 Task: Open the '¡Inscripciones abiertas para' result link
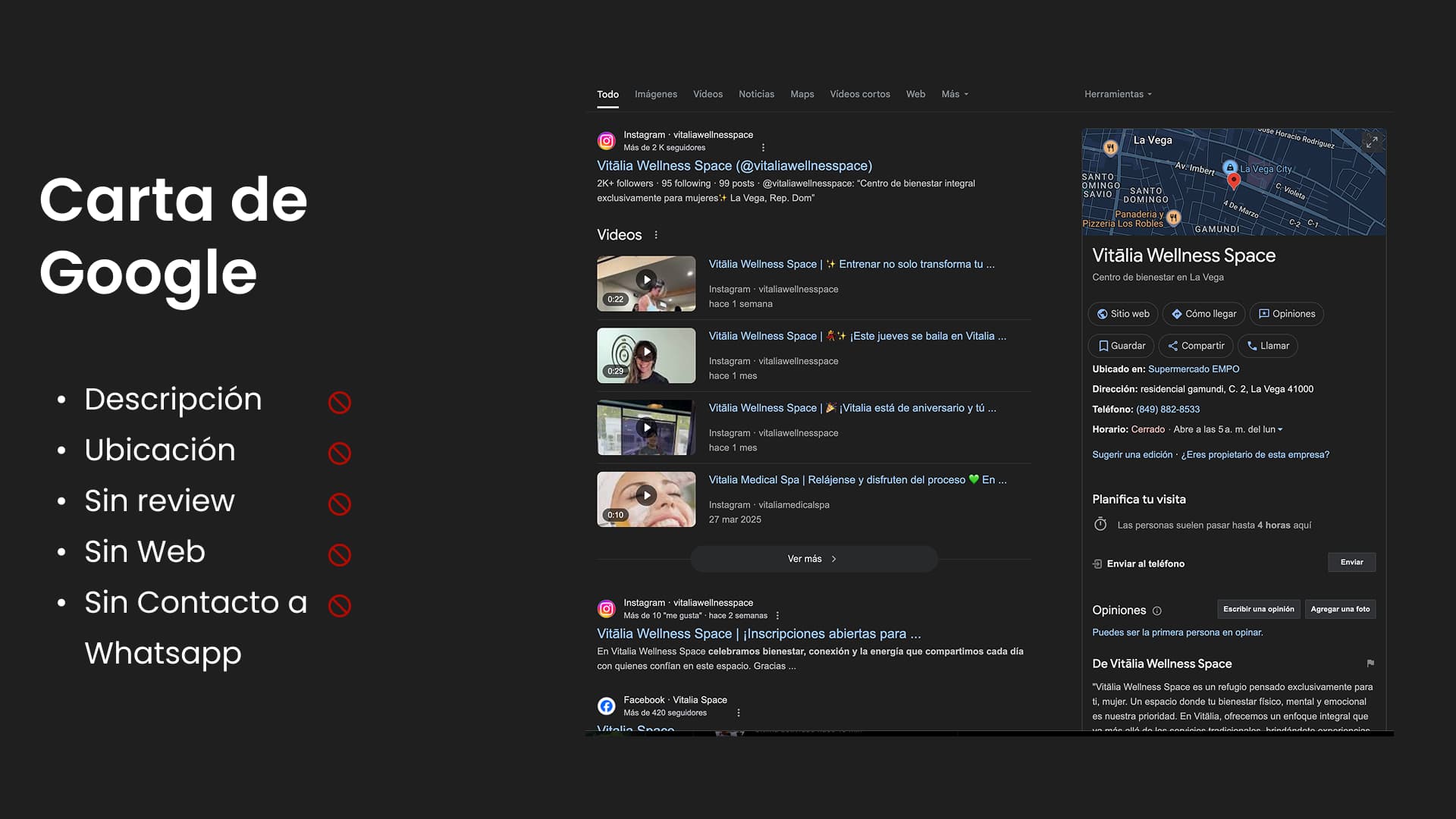pos(759,634)
